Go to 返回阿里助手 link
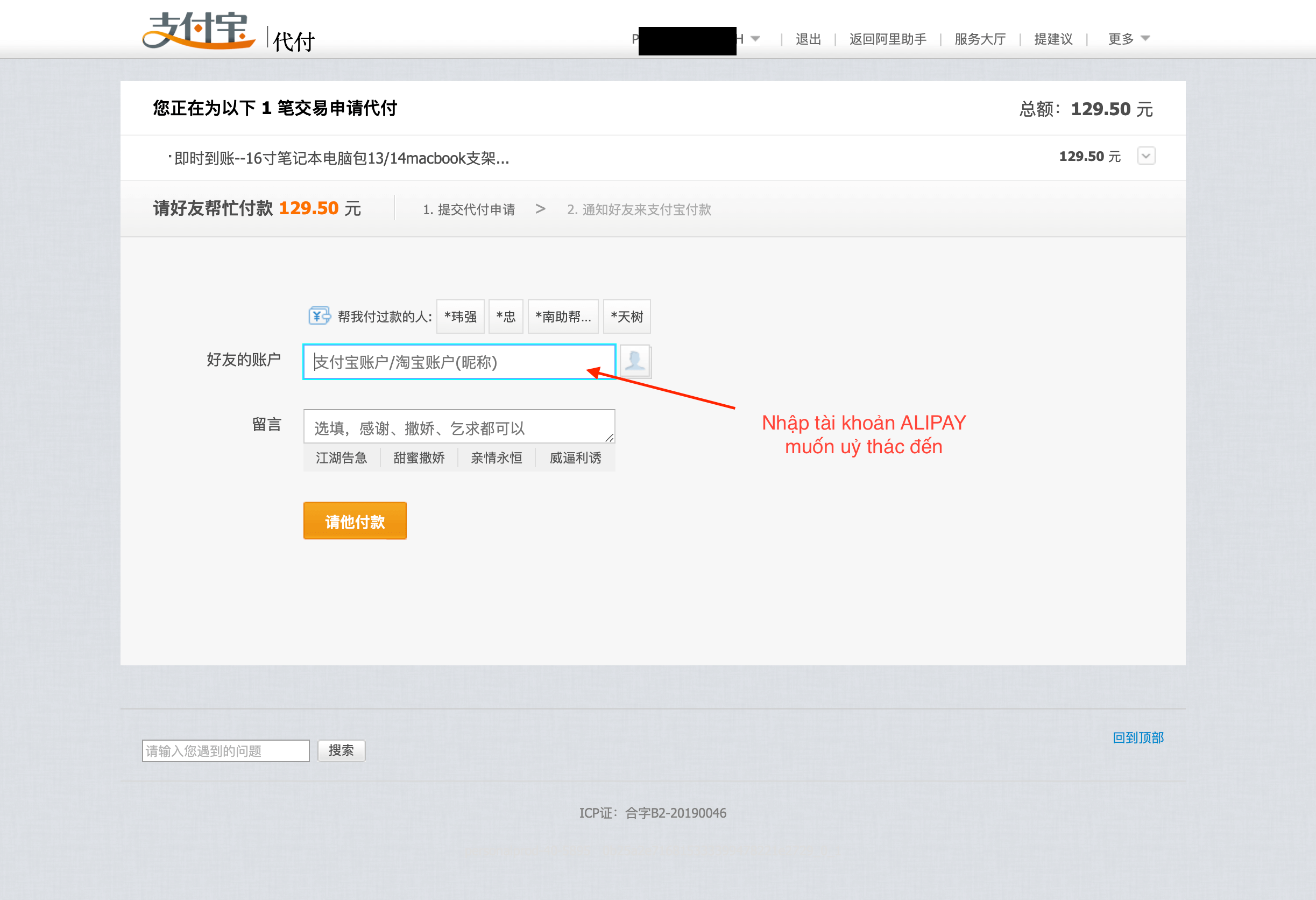 pos(887,39)
